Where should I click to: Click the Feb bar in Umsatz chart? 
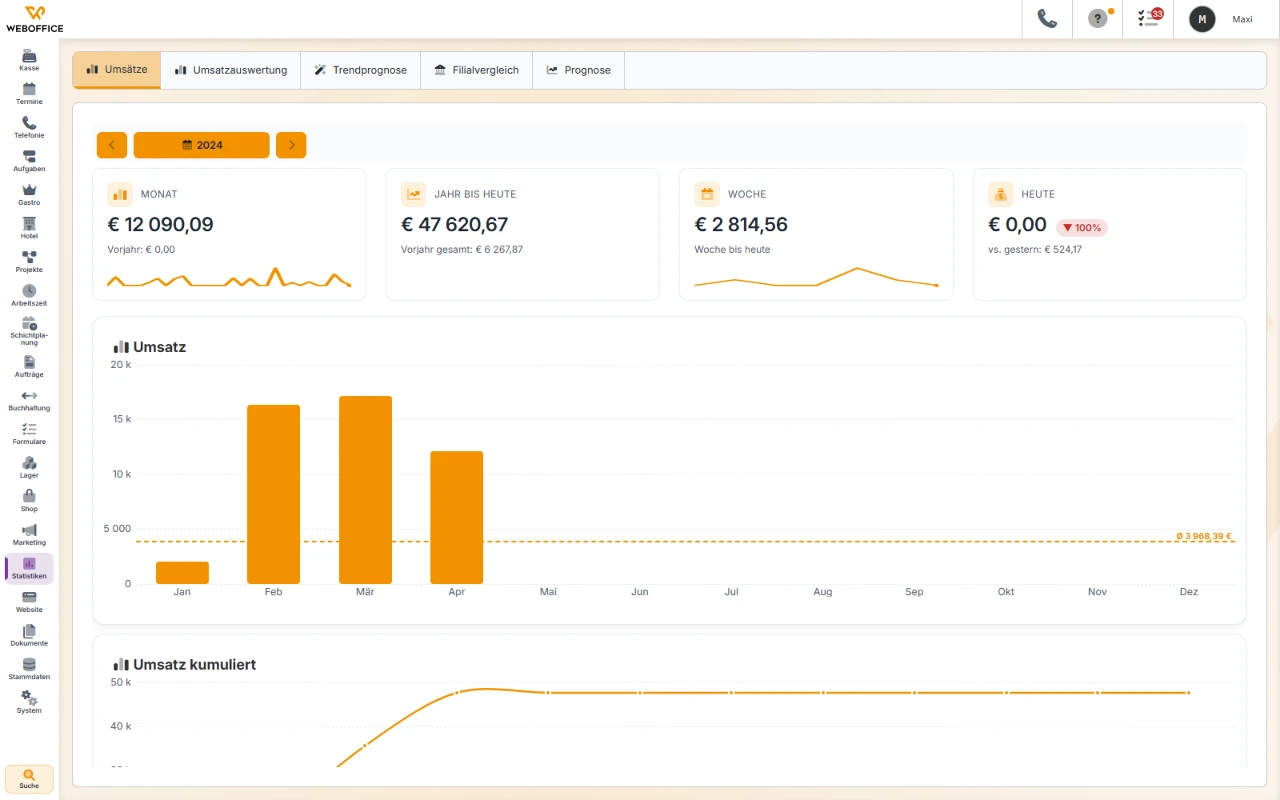click(x=274, y=494)
